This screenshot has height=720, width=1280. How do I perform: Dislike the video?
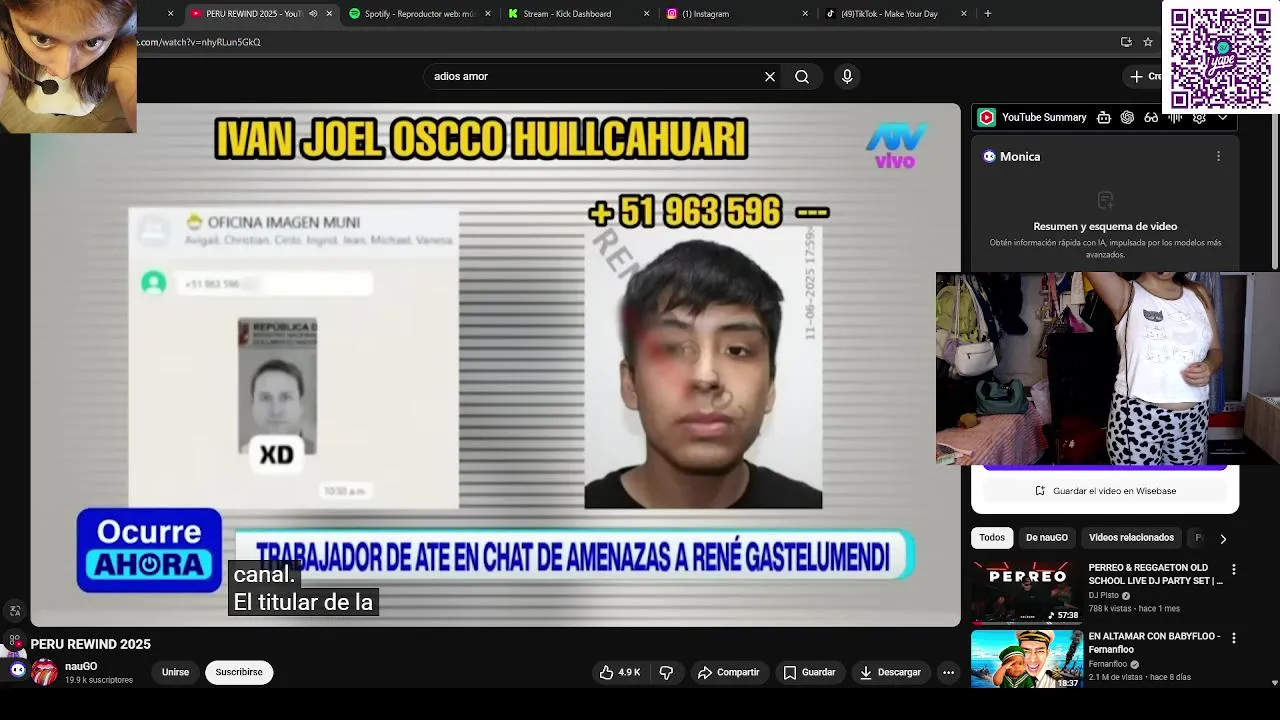tap(666, 672)
